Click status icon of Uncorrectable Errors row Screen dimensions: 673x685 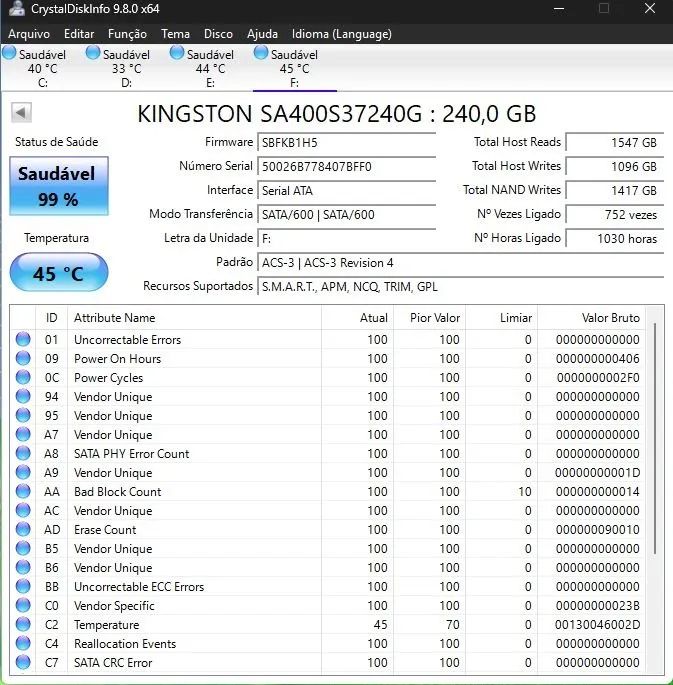(23, 339)
